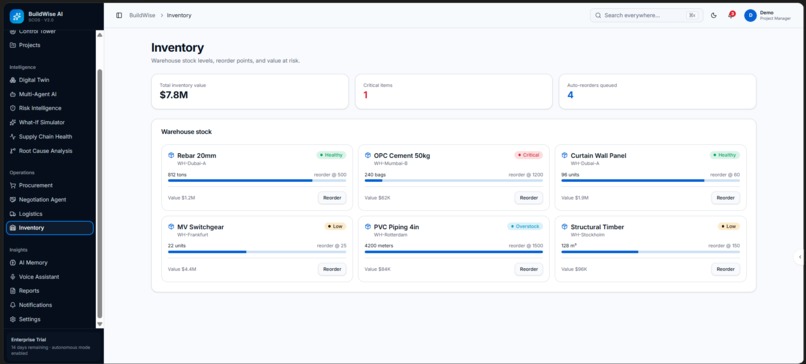Click the Risk Intelligence sidebar icon

pyautogui.click(x=13, y=108)
